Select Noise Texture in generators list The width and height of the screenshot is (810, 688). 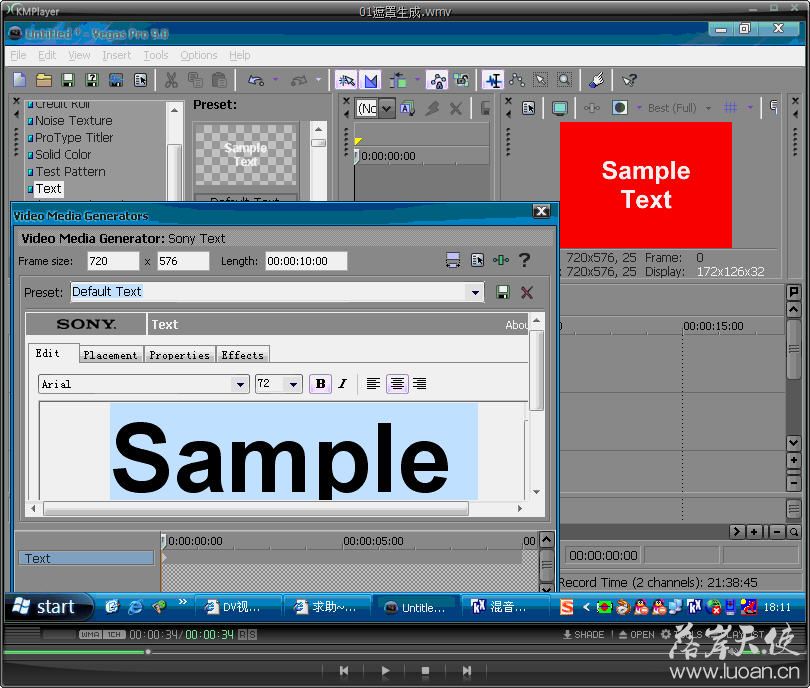73,120
